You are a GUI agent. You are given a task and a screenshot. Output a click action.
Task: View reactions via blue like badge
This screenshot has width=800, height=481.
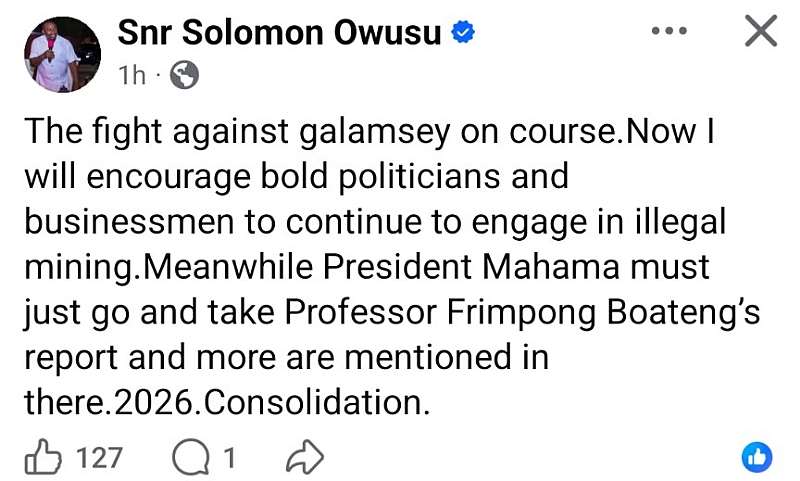click(757, 457)
